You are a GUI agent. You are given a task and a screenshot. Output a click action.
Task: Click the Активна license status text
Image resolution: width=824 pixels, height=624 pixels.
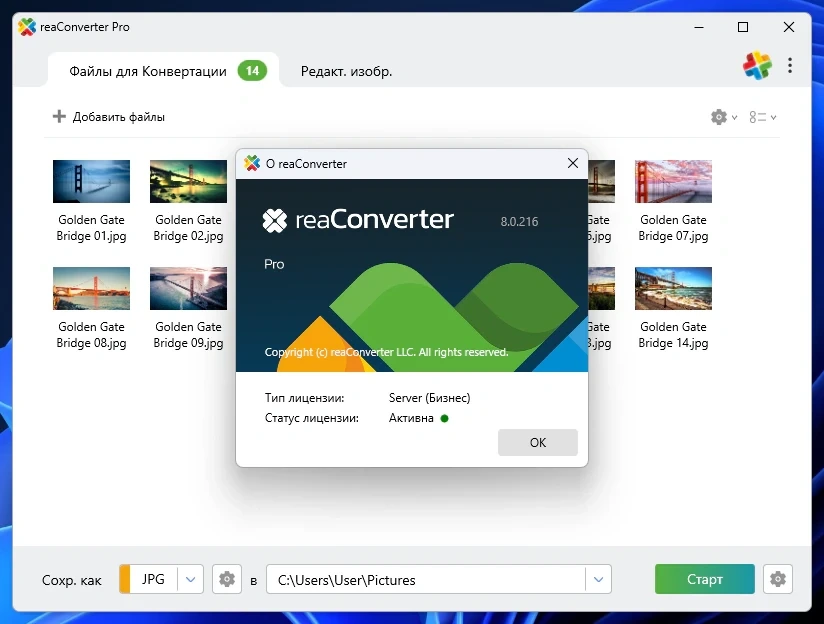(x=411, y=418)
